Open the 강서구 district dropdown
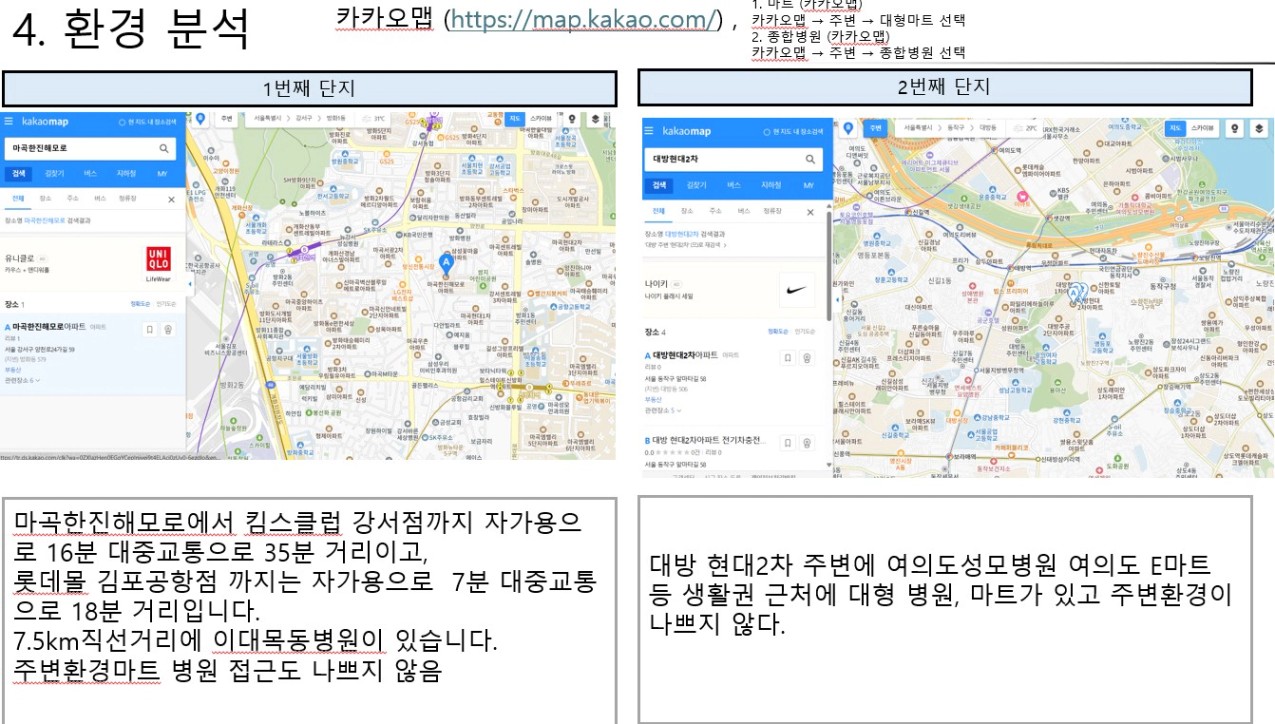Image resolution: width=1275 pixels, height=724 pixels. tap(303, 118)
